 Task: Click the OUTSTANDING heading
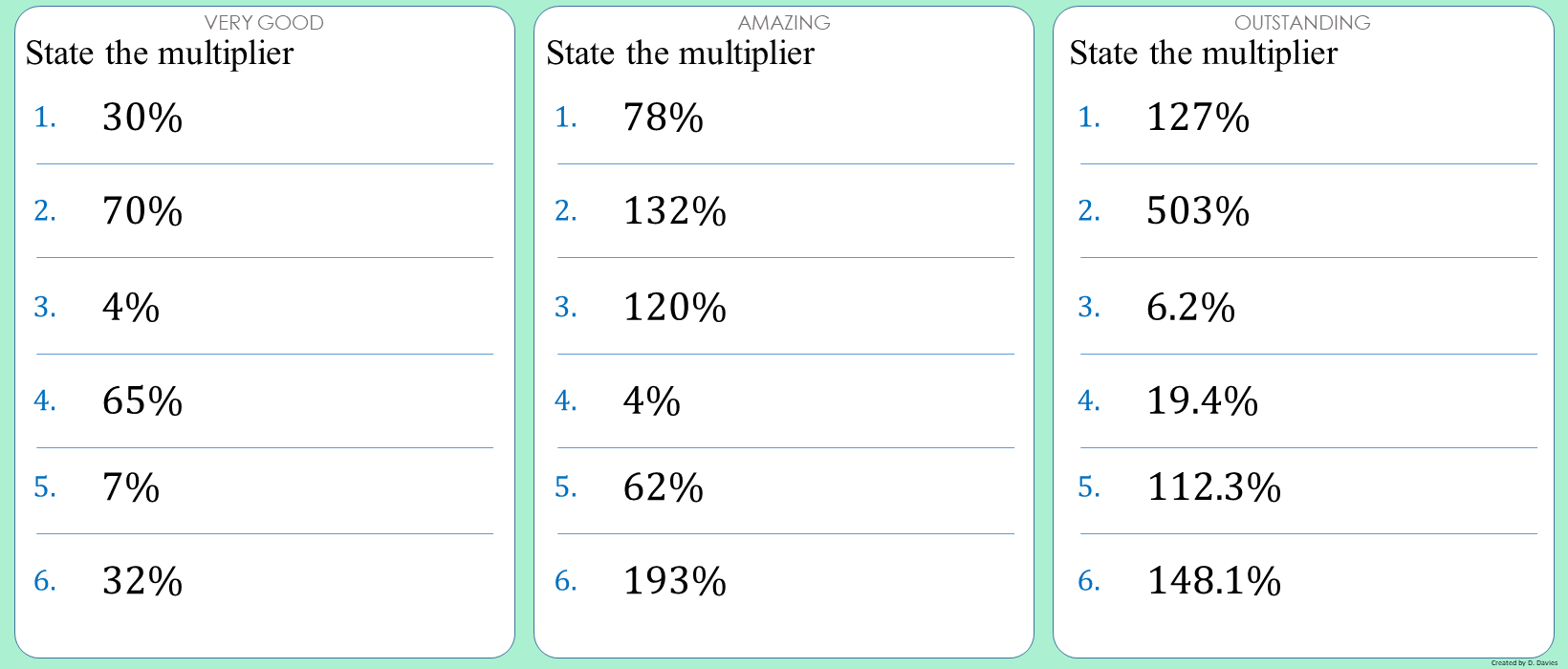click(1302, 23)
